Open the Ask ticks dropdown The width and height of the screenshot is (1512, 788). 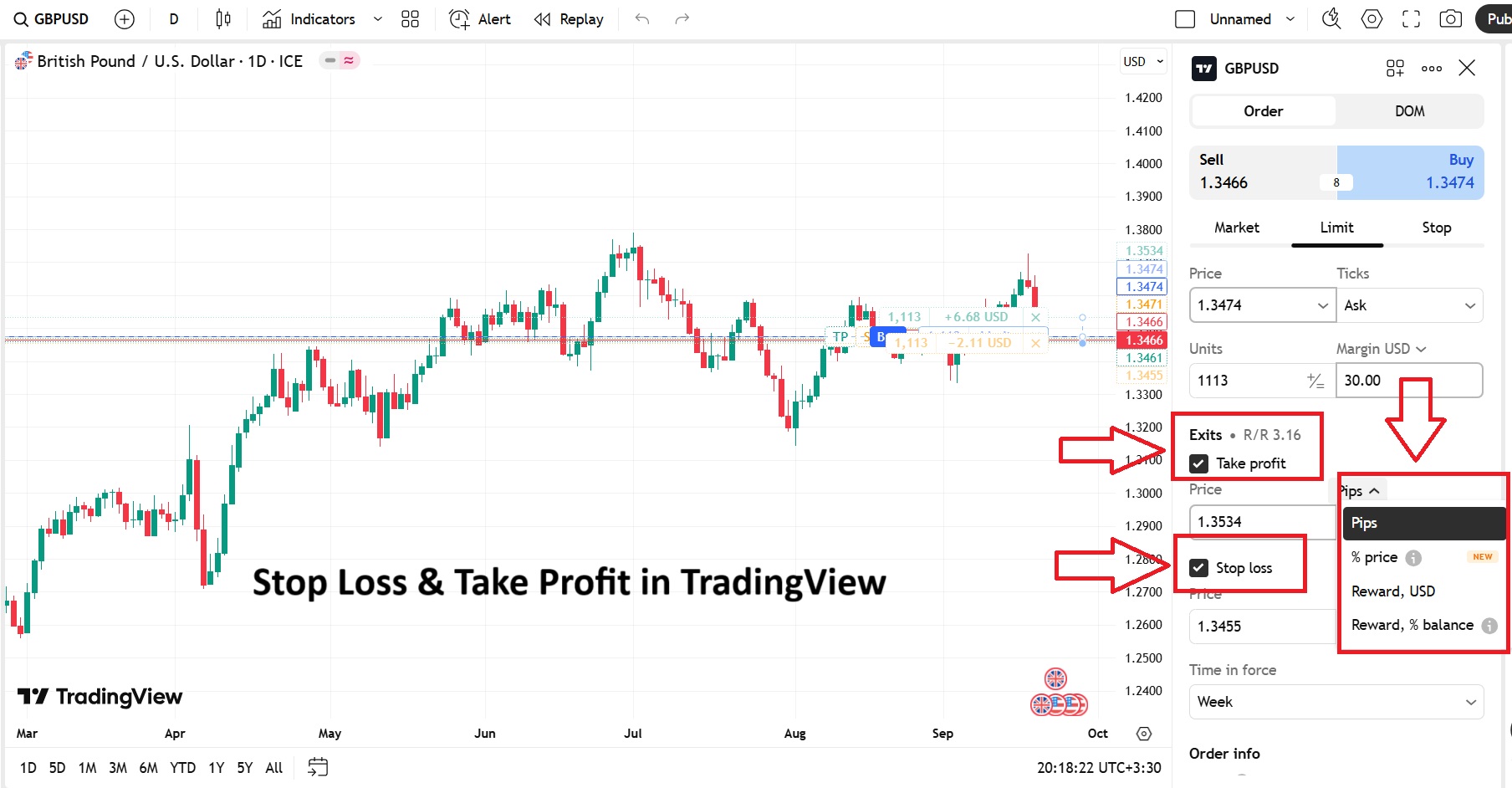pyautogui.click(x=1410, y=305)
